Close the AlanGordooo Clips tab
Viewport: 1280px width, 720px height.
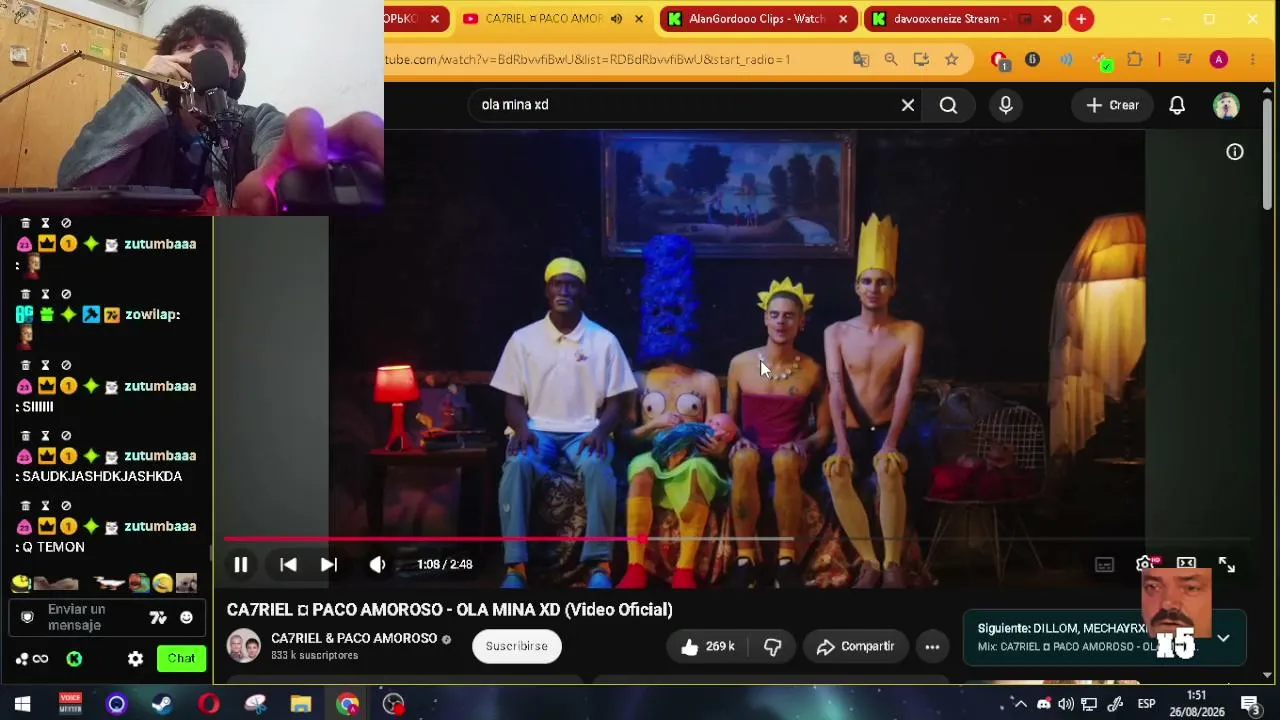point(843,19)
